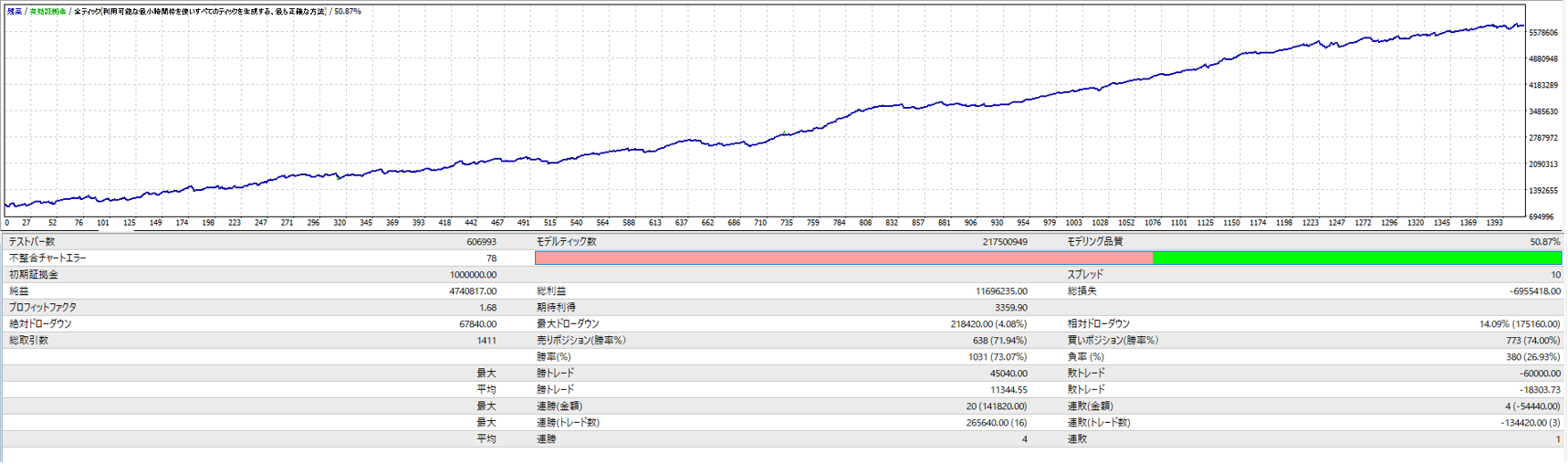Click the 残高 legend text above chart
This screenshot has width=1568, height=464.
click(x=15, y=12)
